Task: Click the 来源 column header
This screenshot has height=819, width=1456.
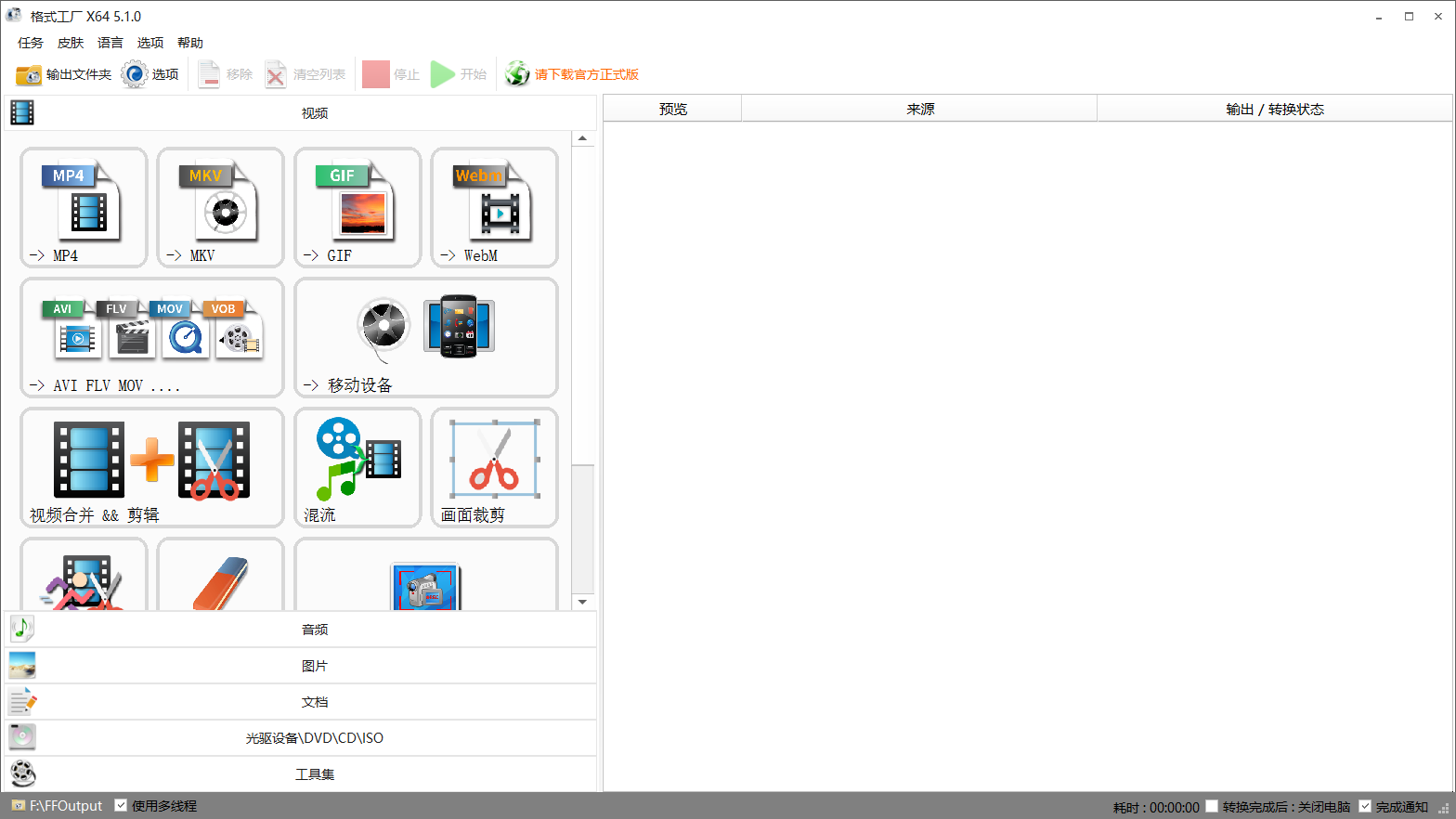Action: coord(920,109)
